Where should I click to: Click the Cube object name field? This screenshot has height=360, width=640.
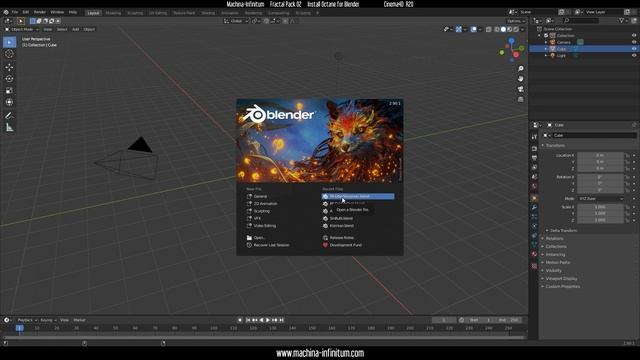click(x=594, y=135)
